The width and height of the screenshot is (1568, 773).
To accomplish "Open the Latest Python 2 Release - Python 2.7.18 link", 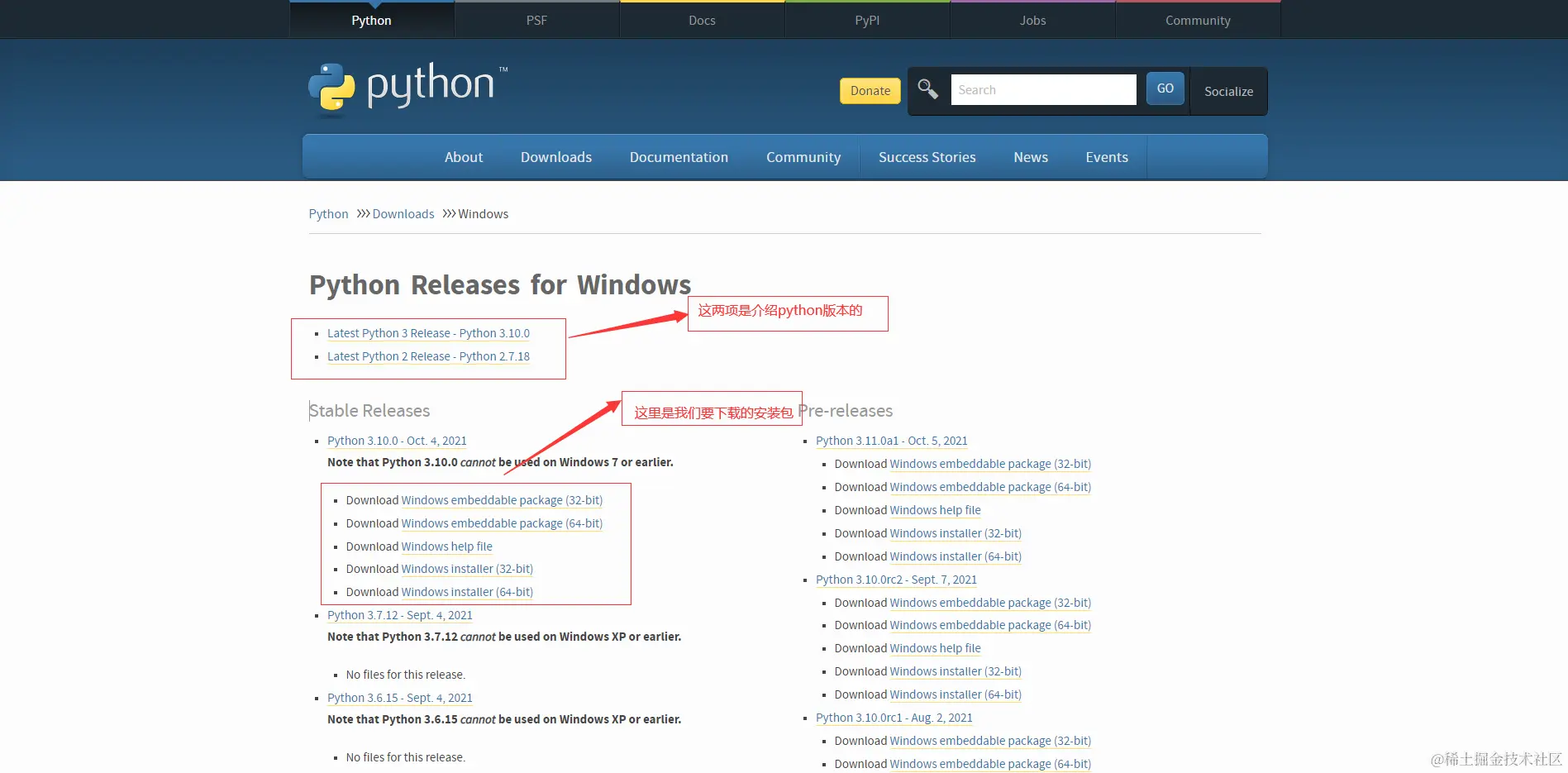I will click(x=428, y=356).
